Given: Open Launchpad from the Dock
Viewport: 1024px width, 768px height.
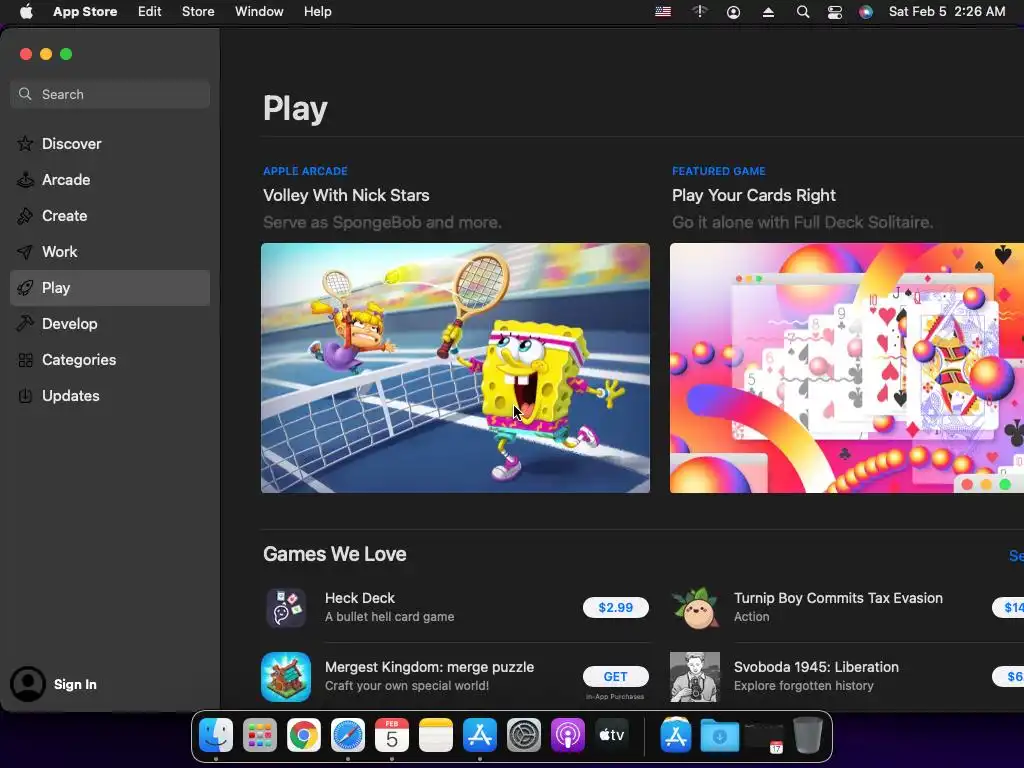Looking at the screenshot, I should pyautogui.click(x=260, y=736).
